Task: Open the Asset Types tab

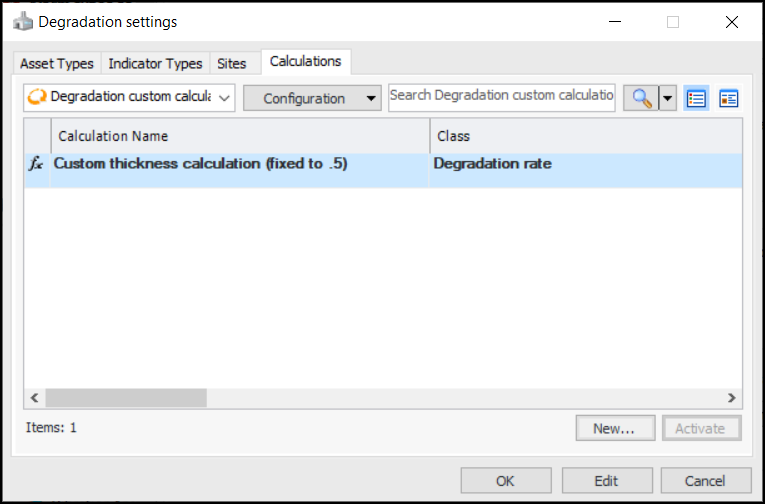Action: click(57, 63)
